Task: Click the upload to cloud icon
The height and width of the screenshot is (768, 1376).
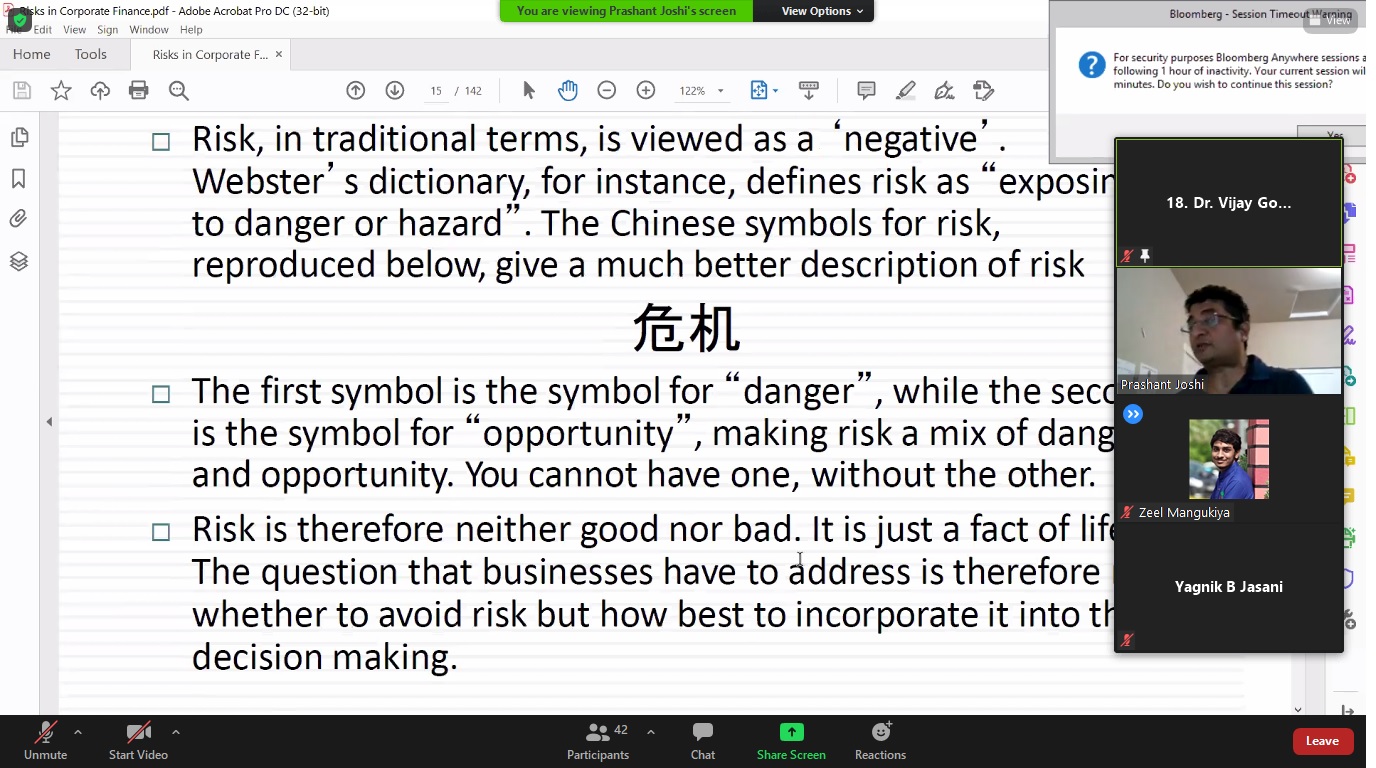Action: (100, 91)
